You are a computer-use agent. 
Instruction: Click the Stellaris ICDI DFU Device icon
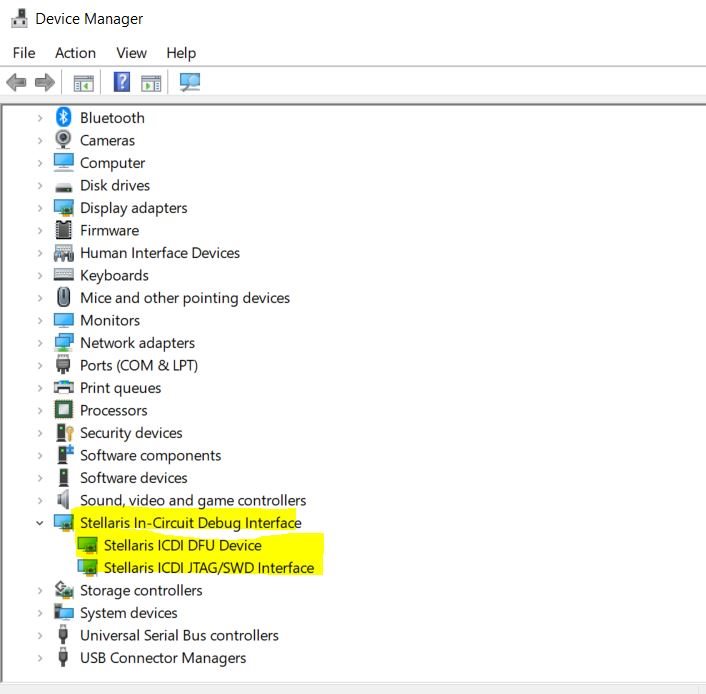pyautogui.click(x=87, y=545)
